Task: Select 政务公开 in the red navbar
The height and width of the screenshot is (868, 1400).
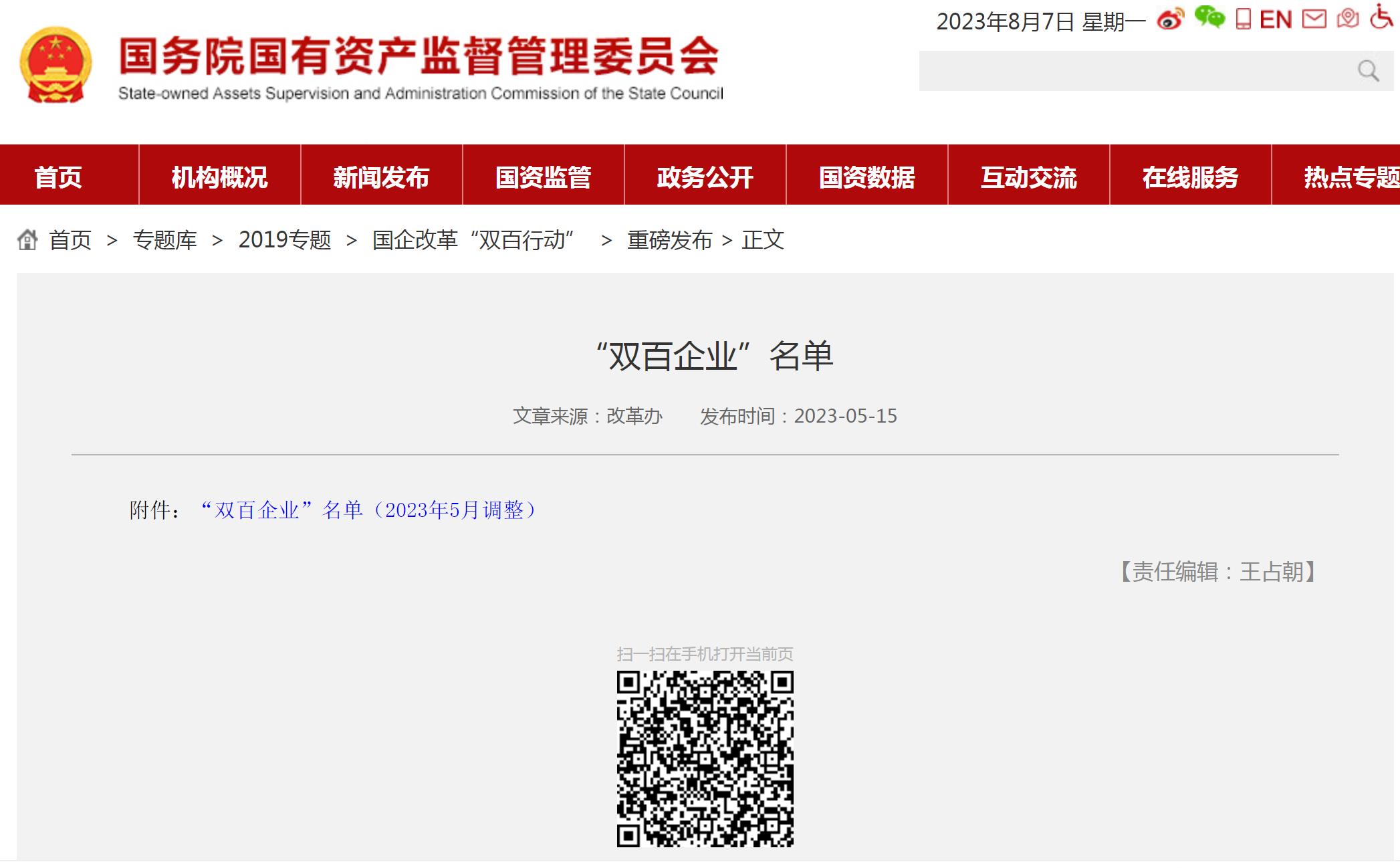Action: 705,177
